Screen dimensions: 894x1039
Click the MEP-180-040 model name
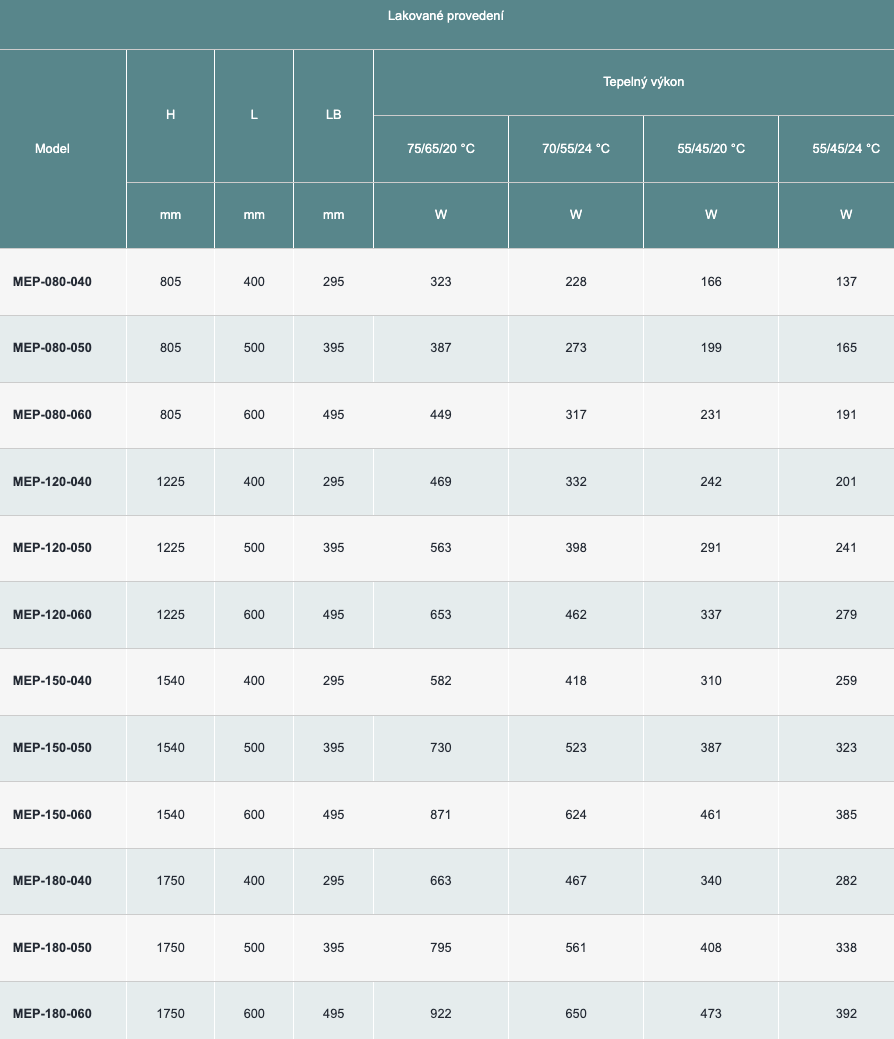point(52,881)
